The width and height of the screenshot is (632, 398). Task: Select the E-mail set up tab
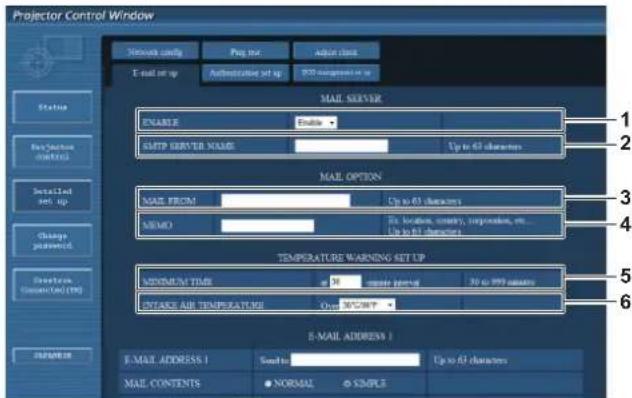click(155, 73)
